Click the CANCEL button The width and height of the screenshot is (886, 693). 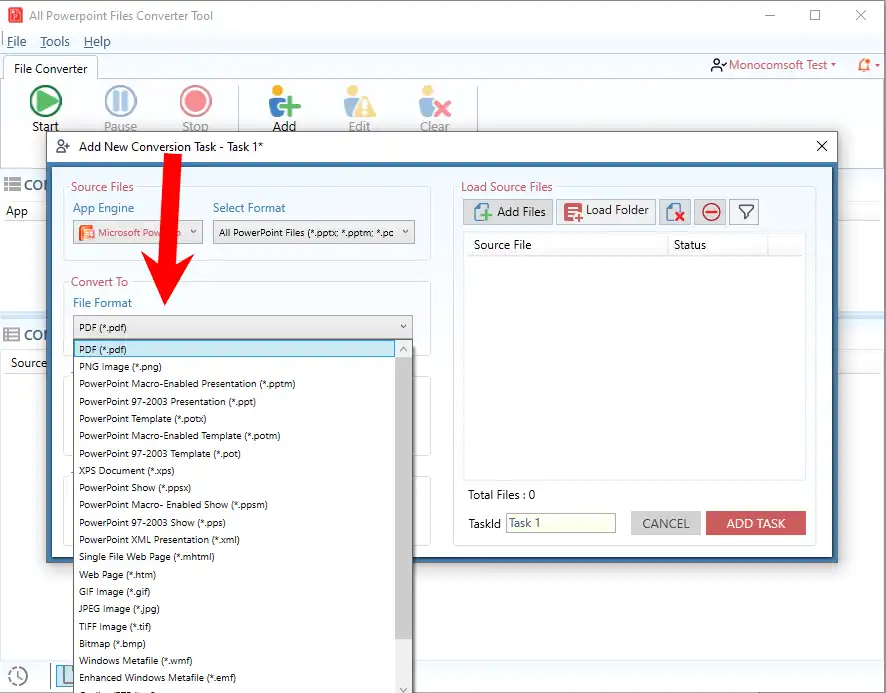point(666,523)
